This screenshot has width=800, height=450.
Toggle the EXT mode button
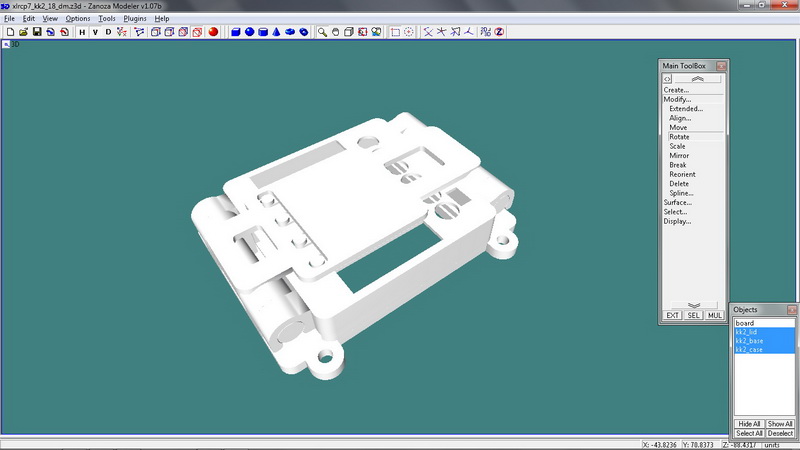point(672,315)
